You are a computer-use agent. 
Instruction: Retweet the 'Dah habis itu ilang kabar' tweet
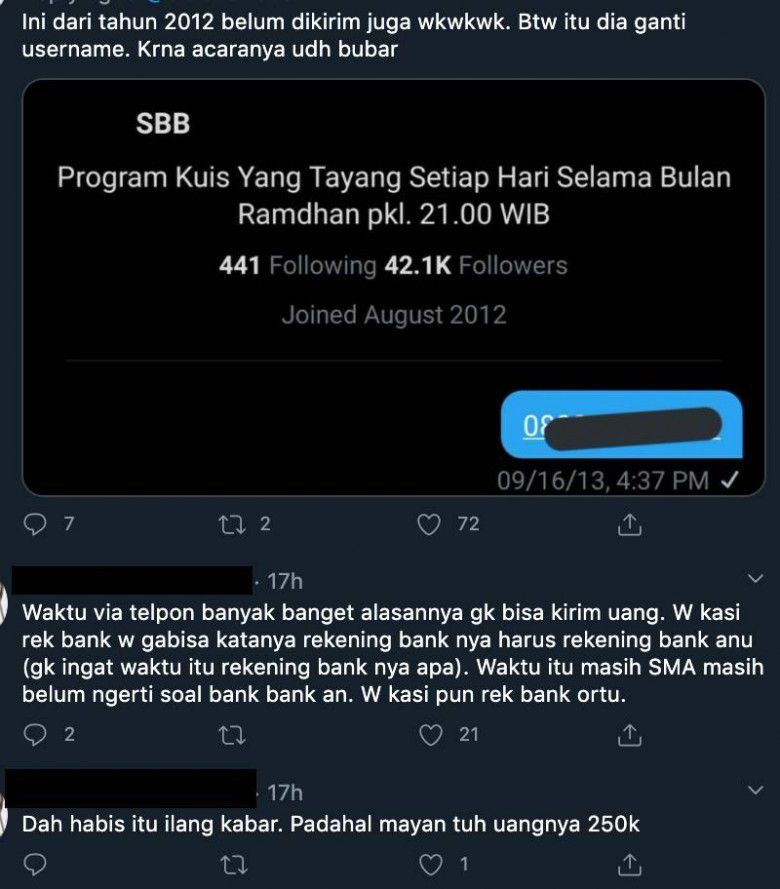[x=232, y=865]
